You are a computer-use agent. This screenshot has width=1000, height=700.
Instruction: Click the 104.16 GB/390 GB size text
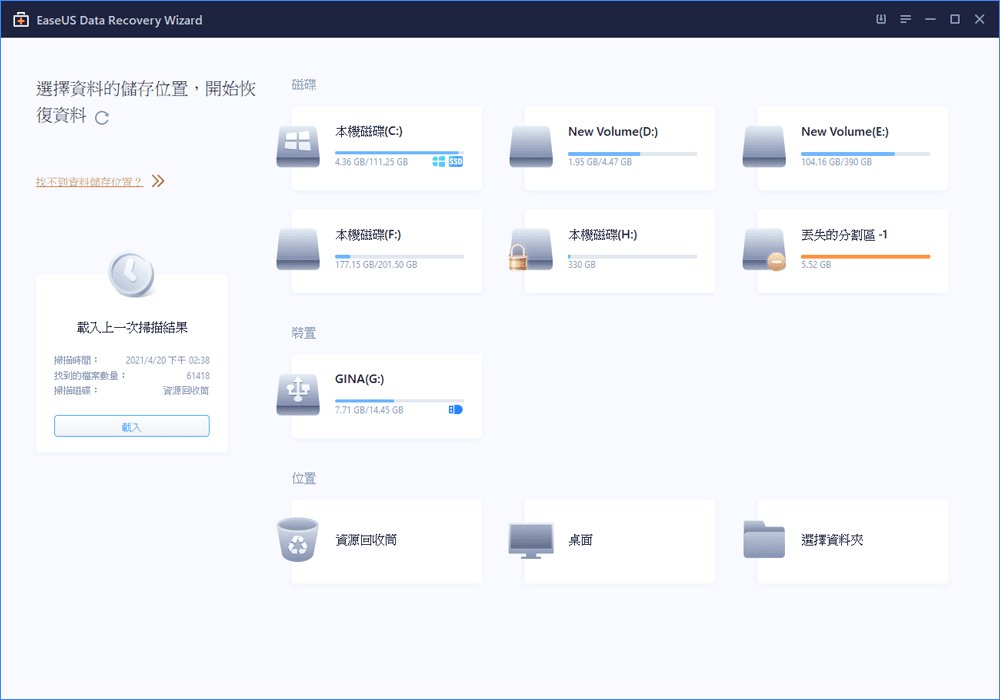tap(836, 162)
